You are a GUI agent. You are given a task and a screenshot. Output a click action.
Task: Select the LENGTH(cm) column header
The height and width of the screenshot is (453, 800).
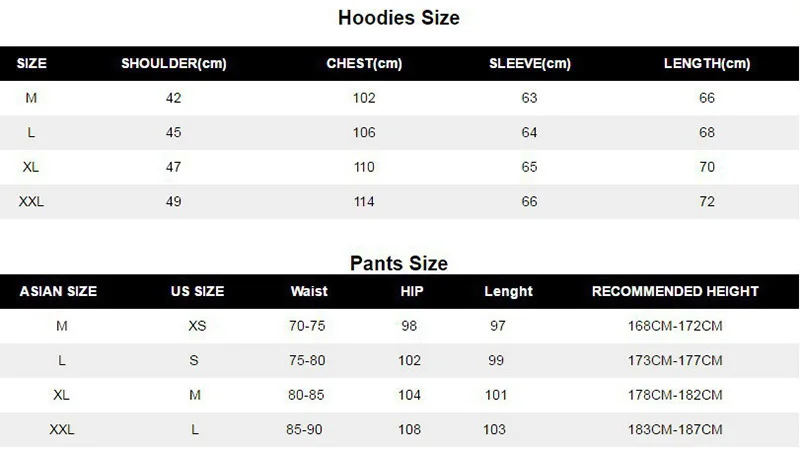pos(707,63)
